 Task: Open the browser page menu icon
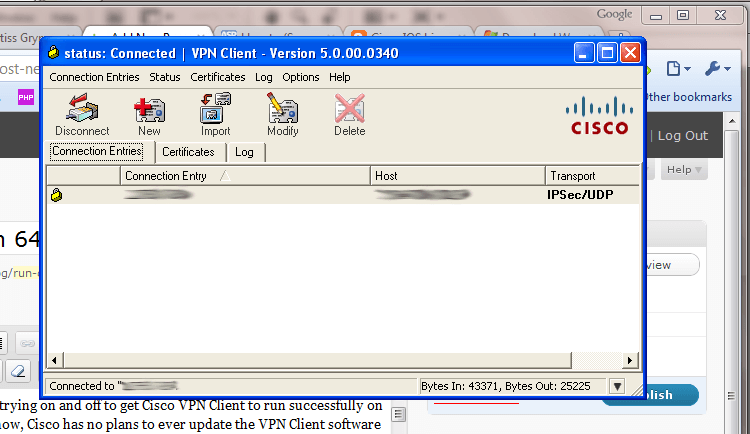tap(679, 69)
